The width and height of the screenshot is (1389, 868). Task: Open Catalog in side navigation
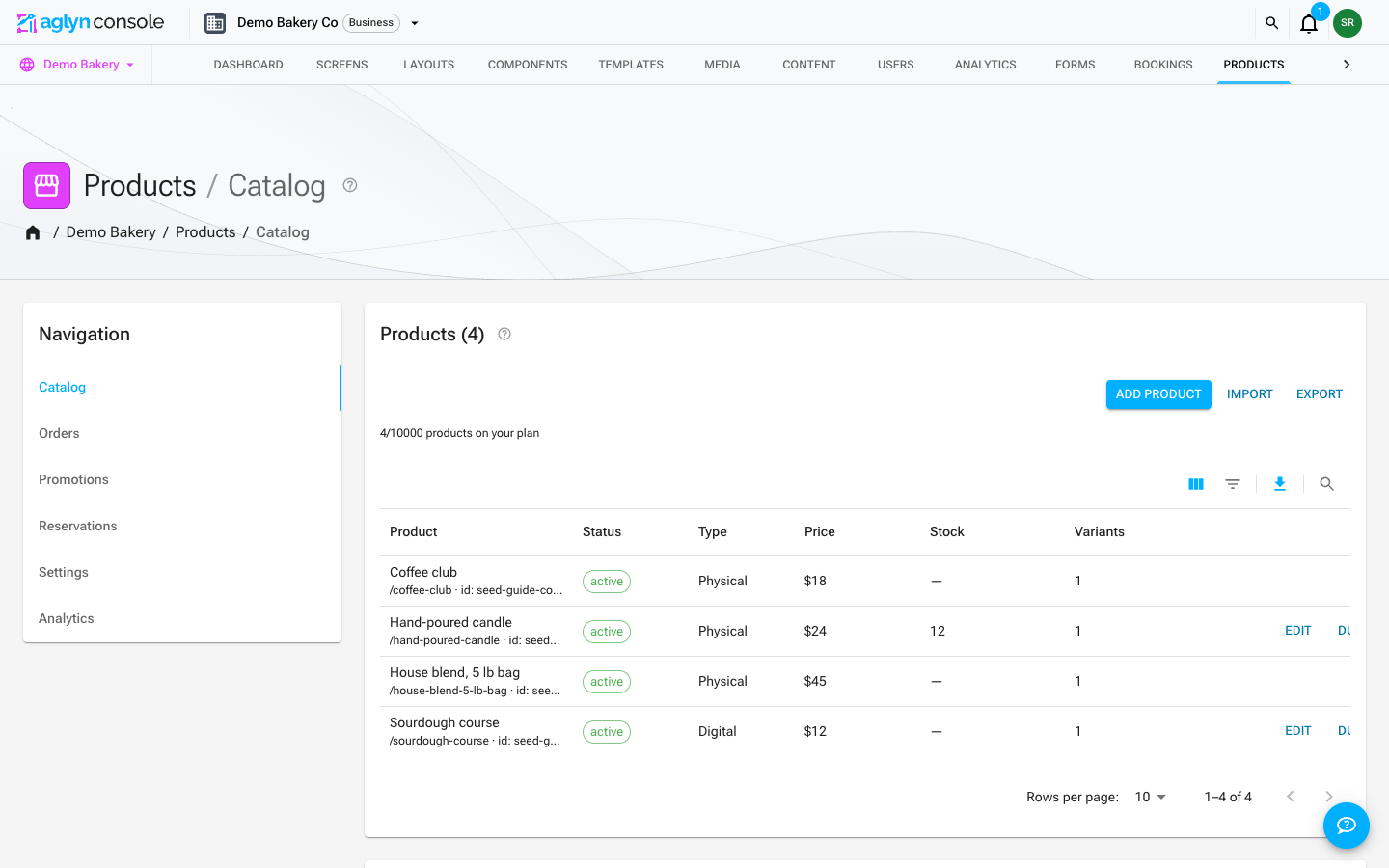click(x=182, y=388)
